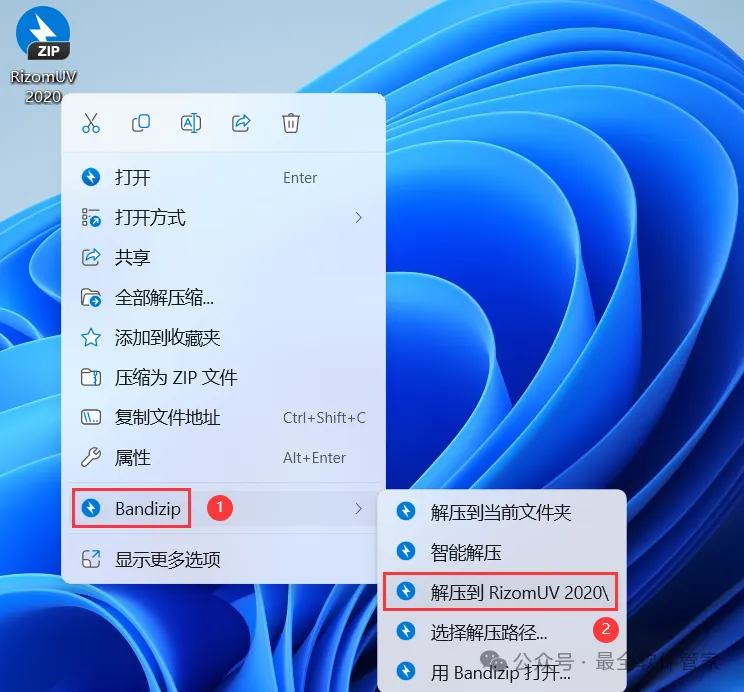
Task: Expand the 打开方式 chevron arrow
Action: 359,218
